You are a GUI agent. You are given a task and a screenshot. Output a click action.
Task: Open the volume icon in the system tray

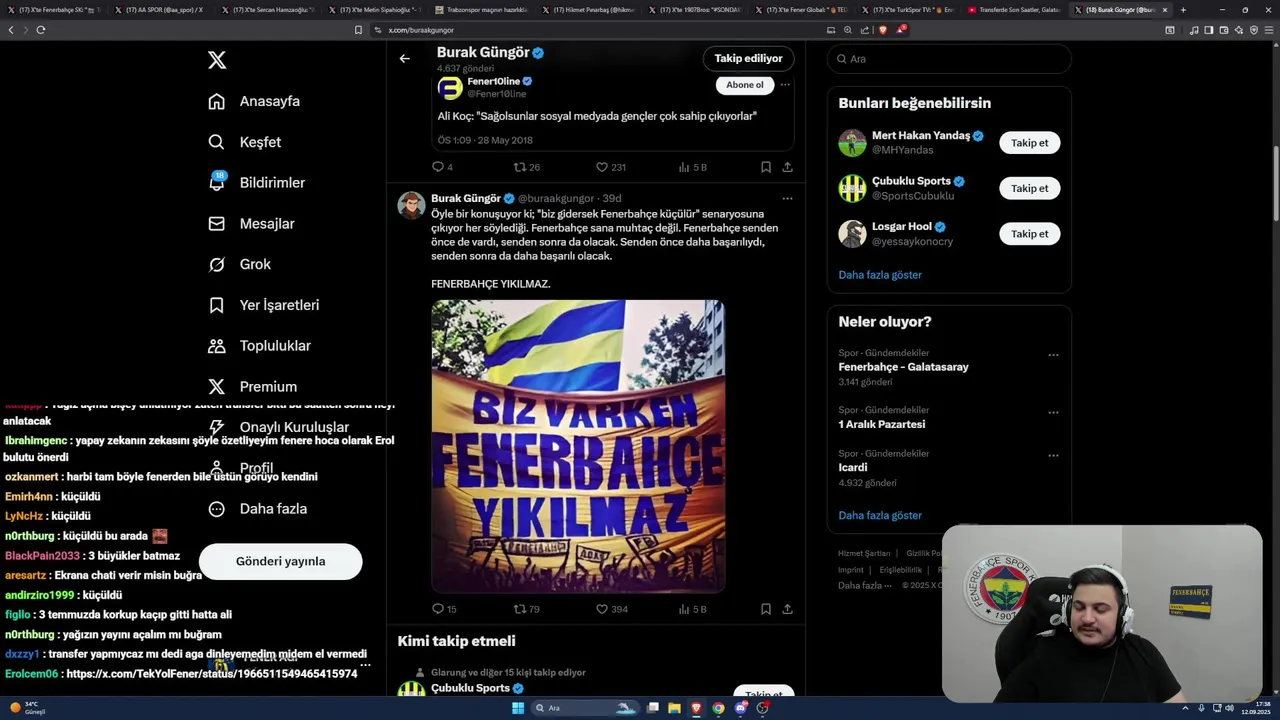click(x=1229, y=708)
